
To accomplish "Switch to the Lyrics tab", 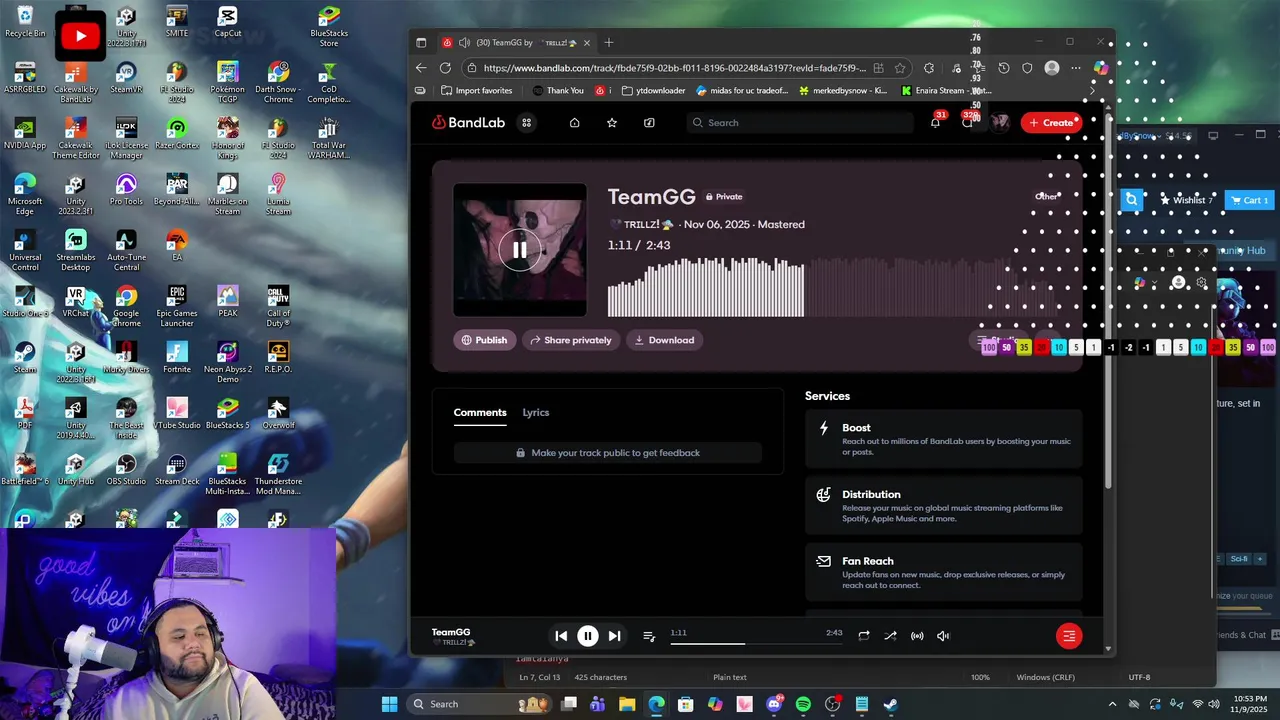I will (536, 412).
